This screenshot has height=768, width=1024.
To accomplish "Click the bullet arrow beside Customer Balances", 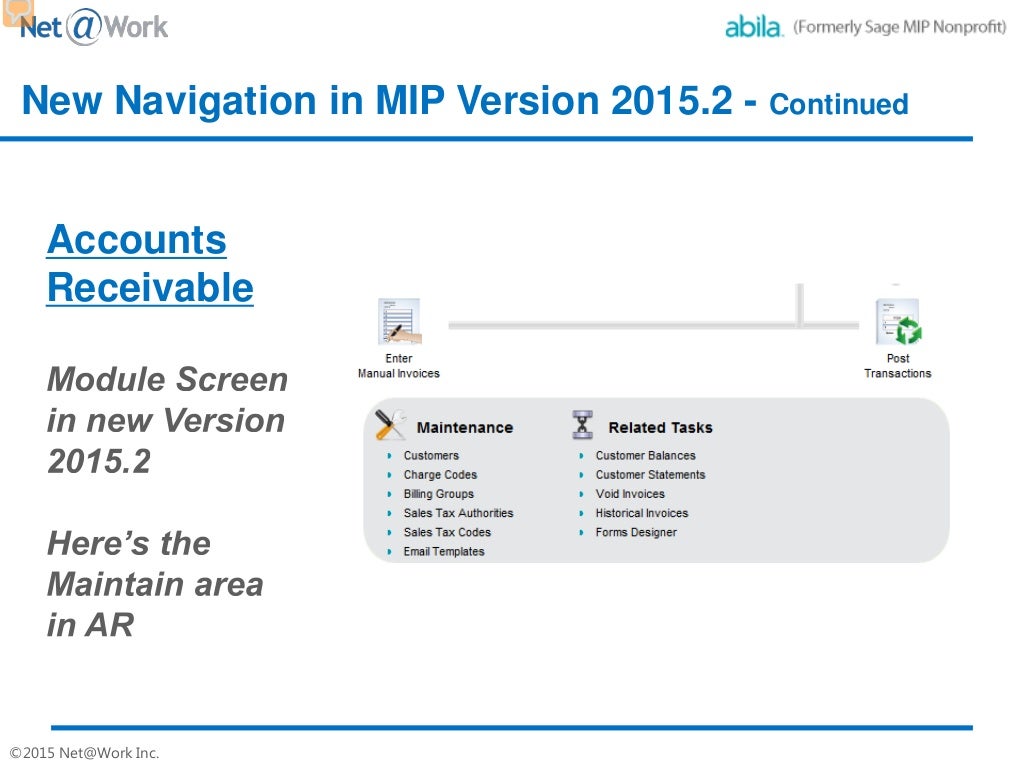I will (x=581, y=456).
